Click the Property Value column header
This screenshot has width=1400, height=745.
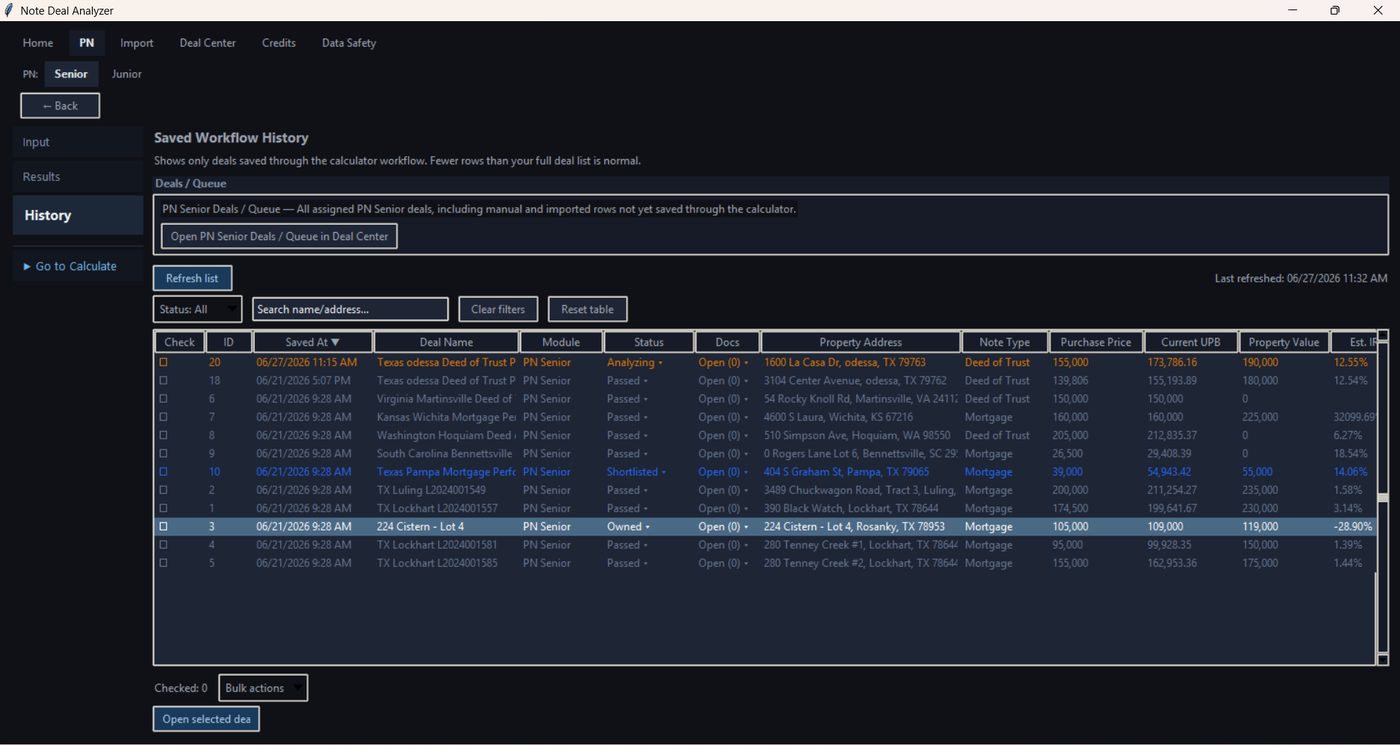coord(1284,342)
